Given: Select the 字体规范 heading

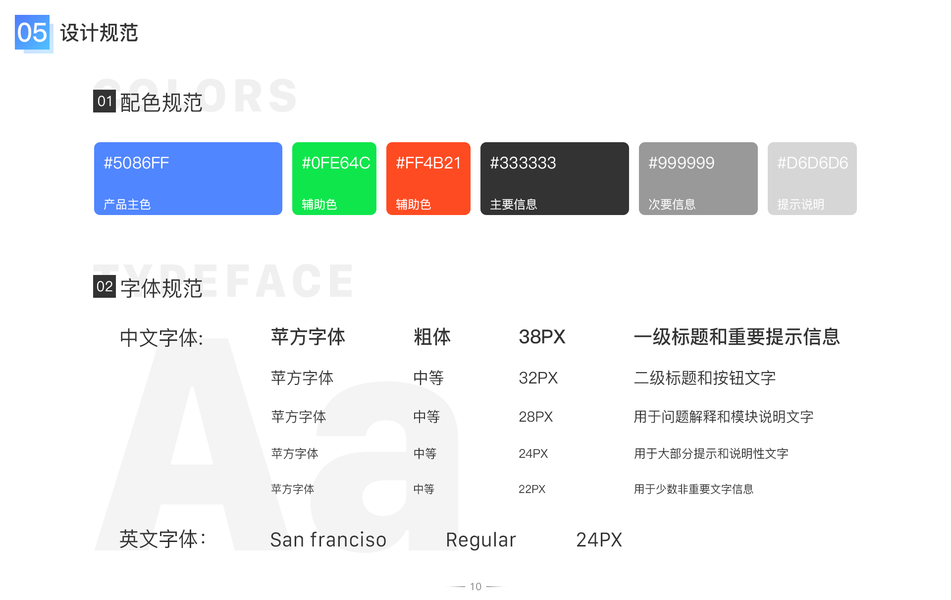Looking at the screenshot, I should (x=161, y=288).
